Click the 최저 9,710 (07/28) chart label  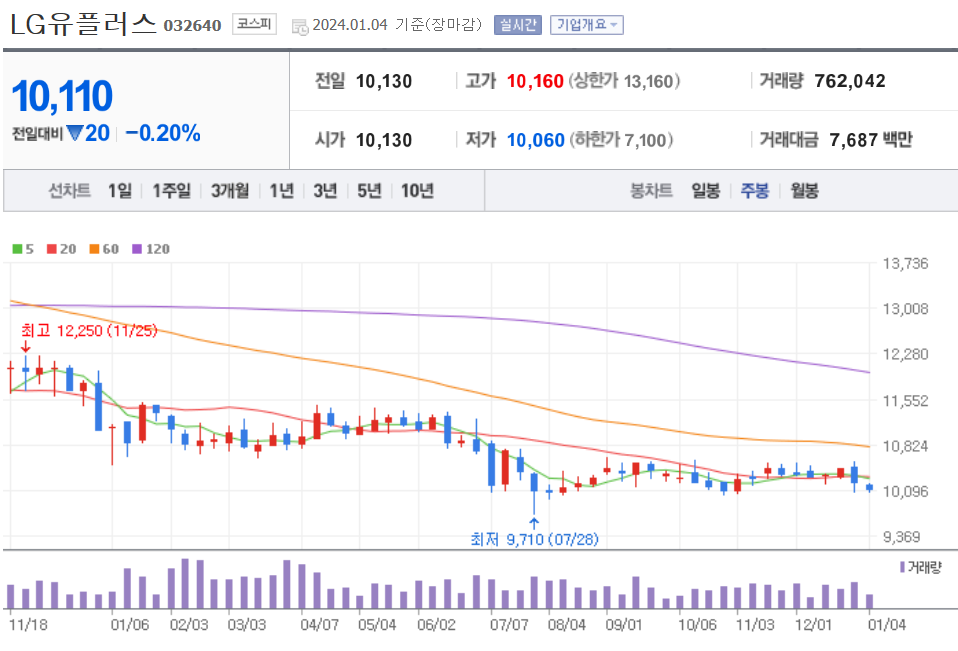[x=535, y=539]
